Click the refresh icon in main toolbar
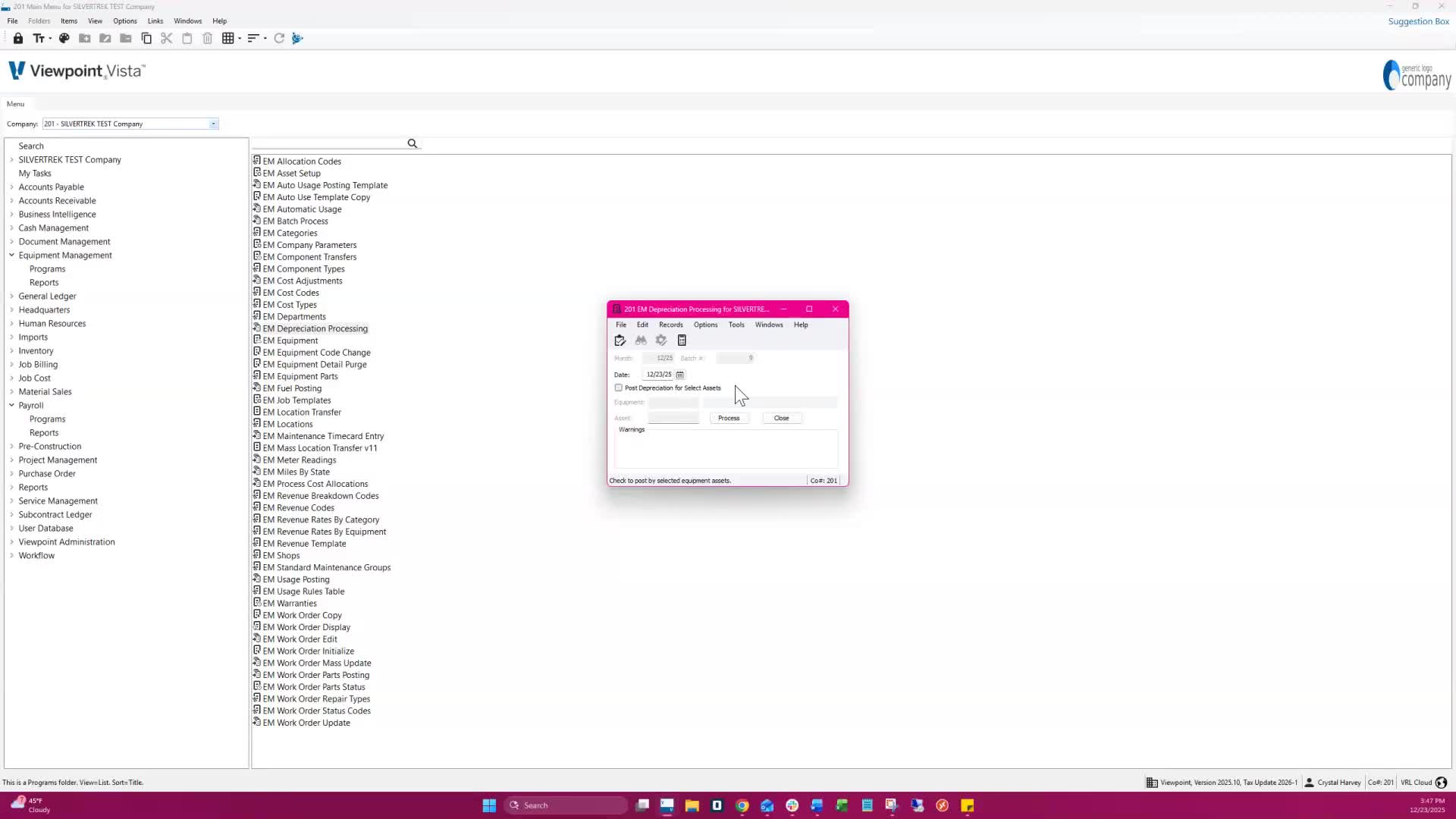The height and width of the screenshot is (819, 1456). [x=279, y=38]
